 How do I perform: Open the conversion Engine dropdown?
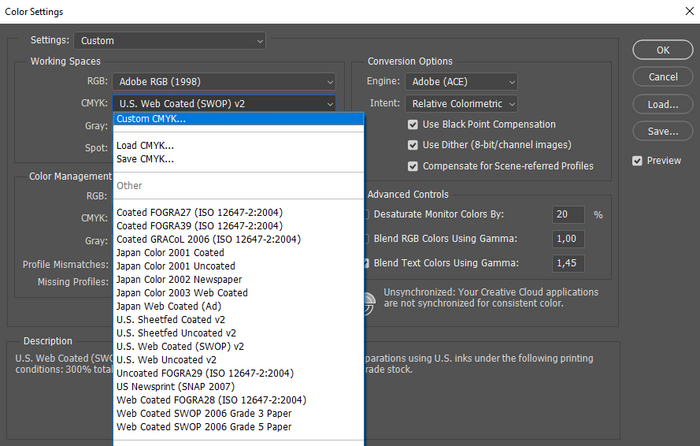[x=461, y=81]
